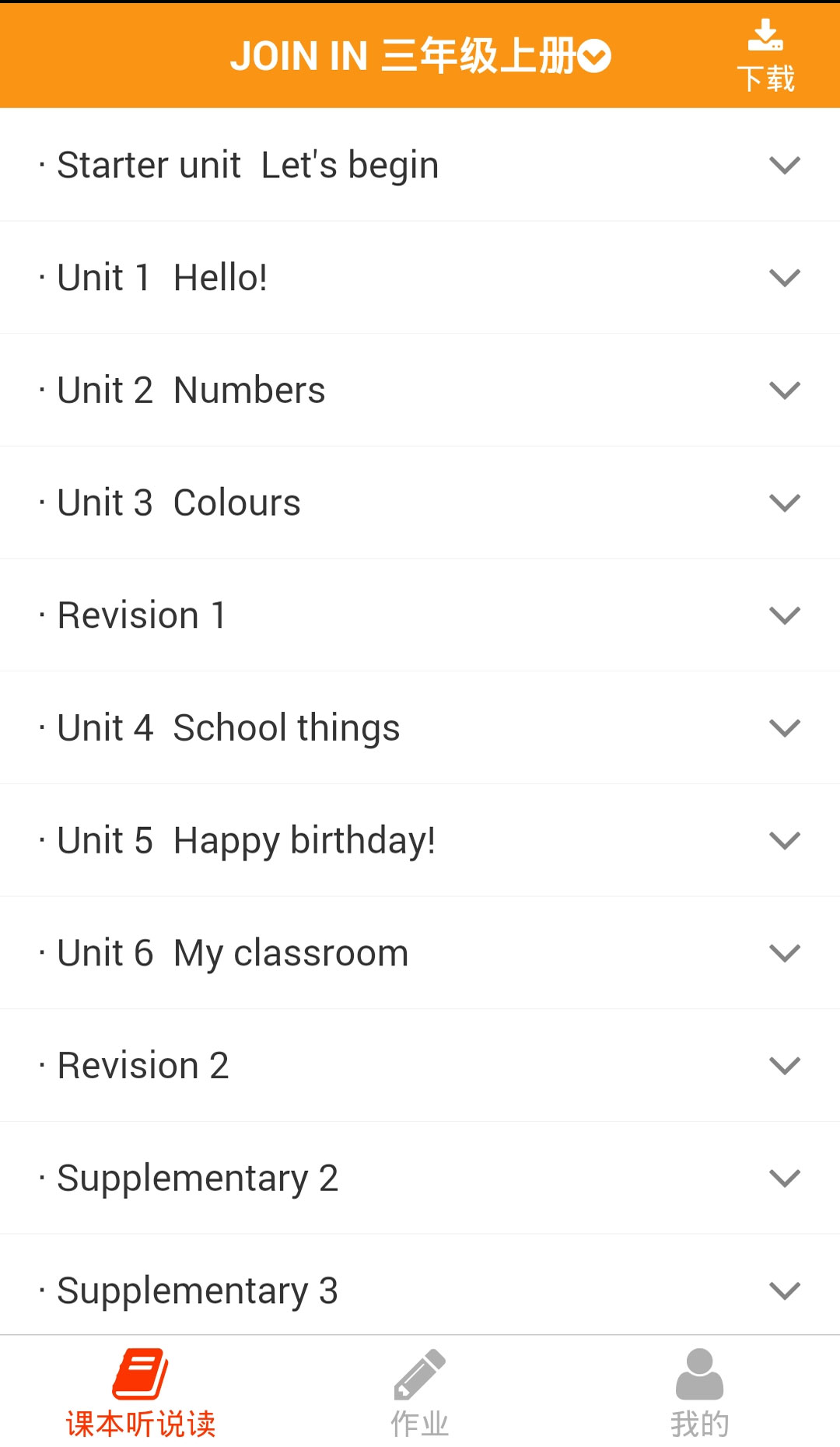Tap the download icon in header
Viewport: 840px width, 1447px height.
point(765,36)
